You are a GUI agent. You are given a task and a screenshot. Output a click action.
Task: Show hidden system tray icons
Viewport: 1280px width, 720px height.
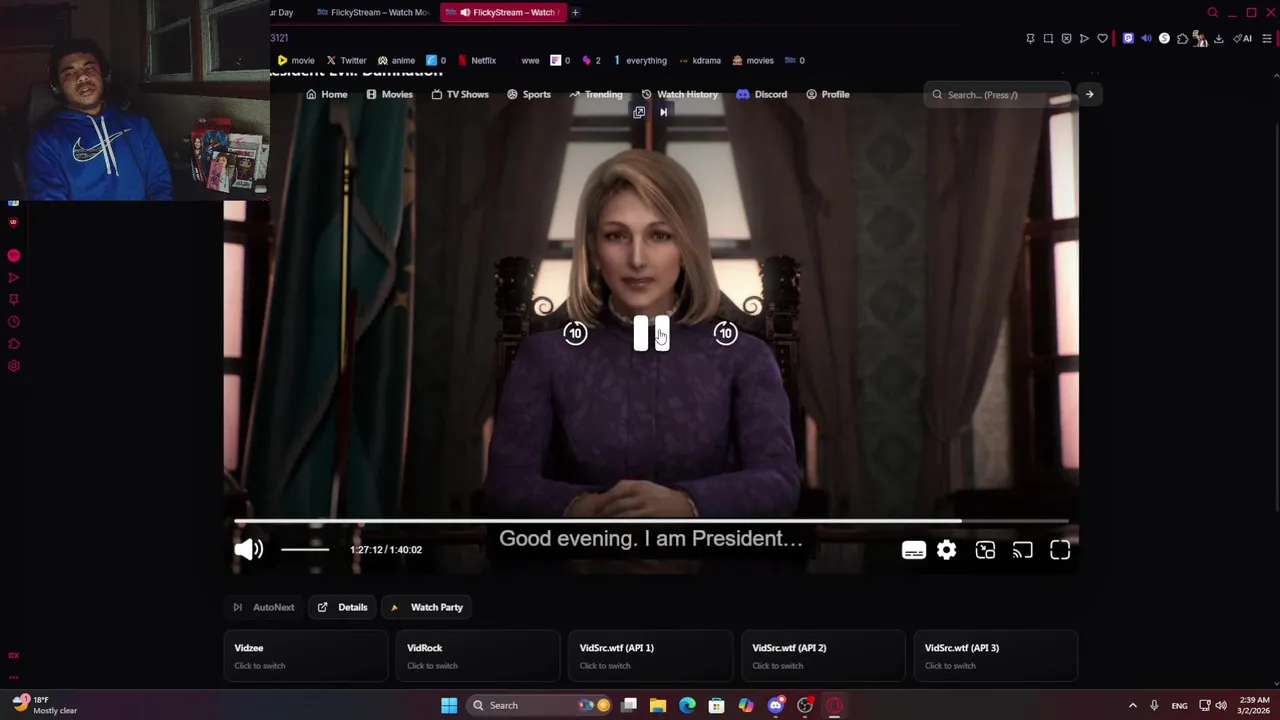(1132, 705)
